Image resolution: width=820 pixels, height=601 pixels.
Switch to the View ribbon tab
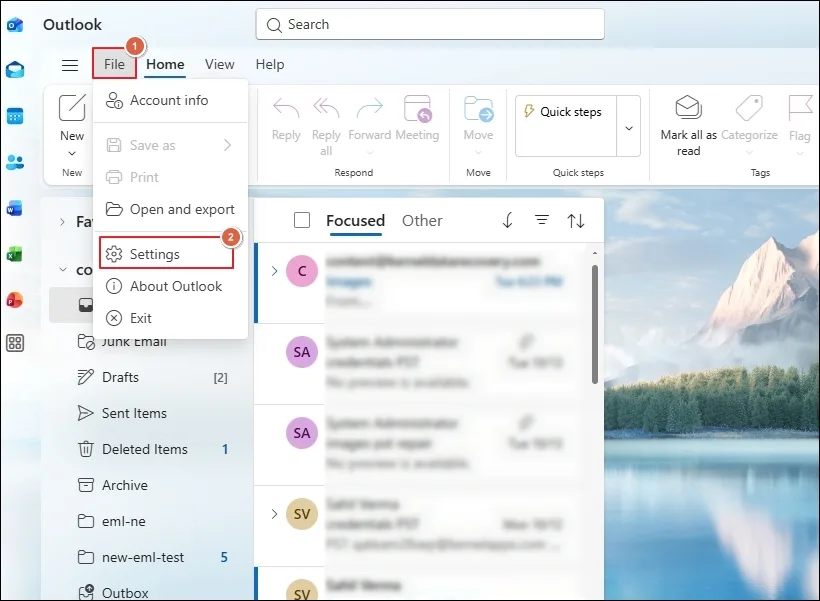220,64
